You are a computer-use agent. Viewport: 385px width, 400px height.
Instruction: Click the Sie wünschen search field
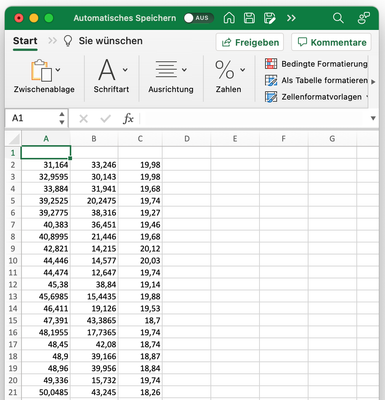[110, 41]
